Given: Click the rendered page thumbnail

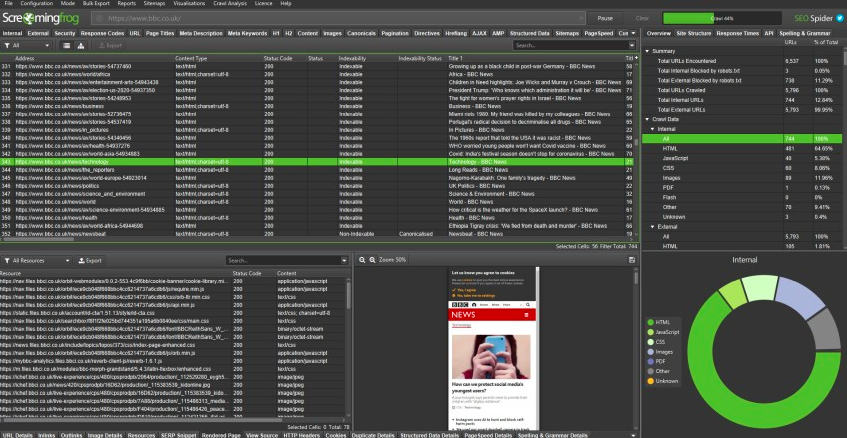Looking at the screenshot, I should coord(493,349).
